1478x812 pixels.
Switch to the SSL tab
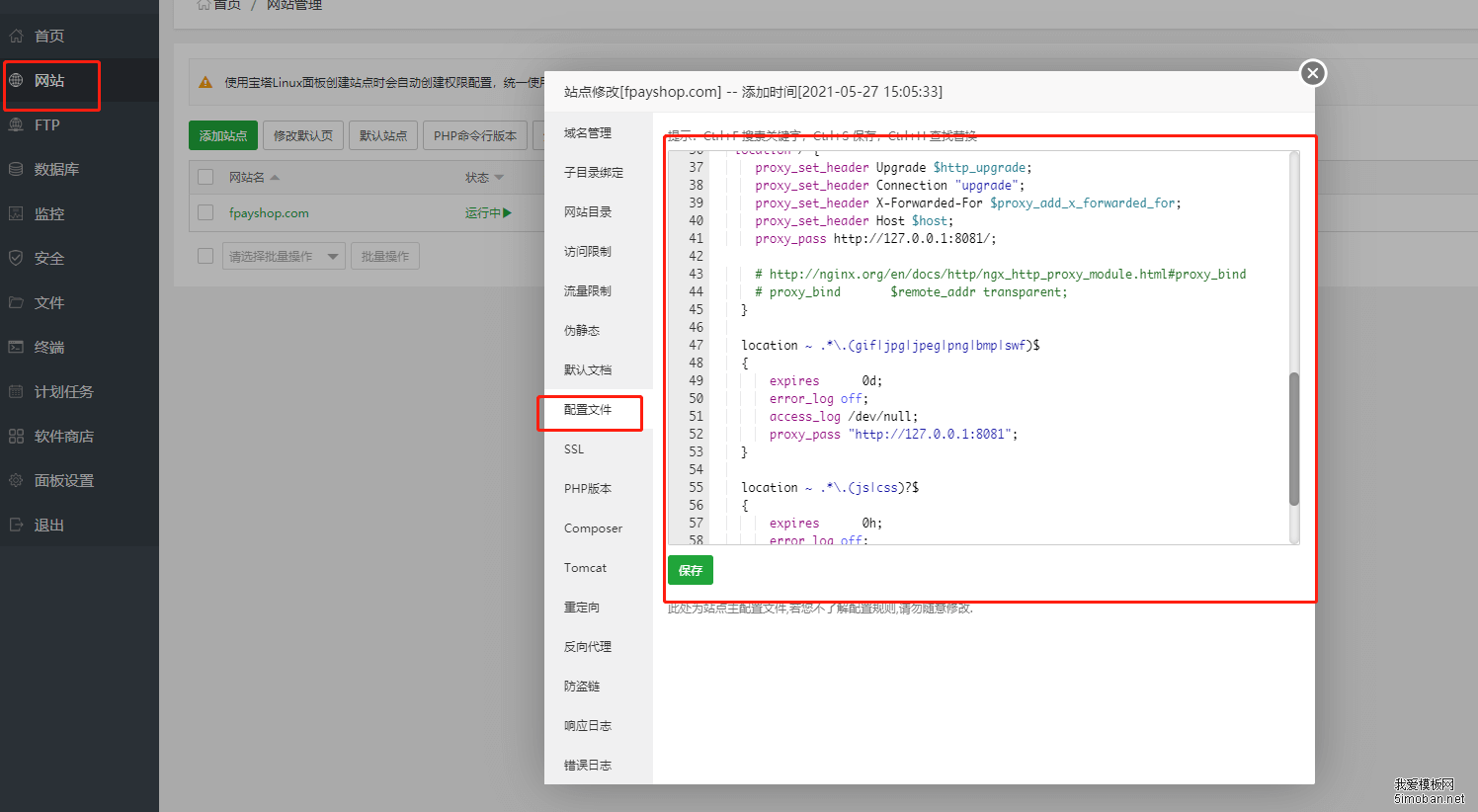tap(574, 449)
